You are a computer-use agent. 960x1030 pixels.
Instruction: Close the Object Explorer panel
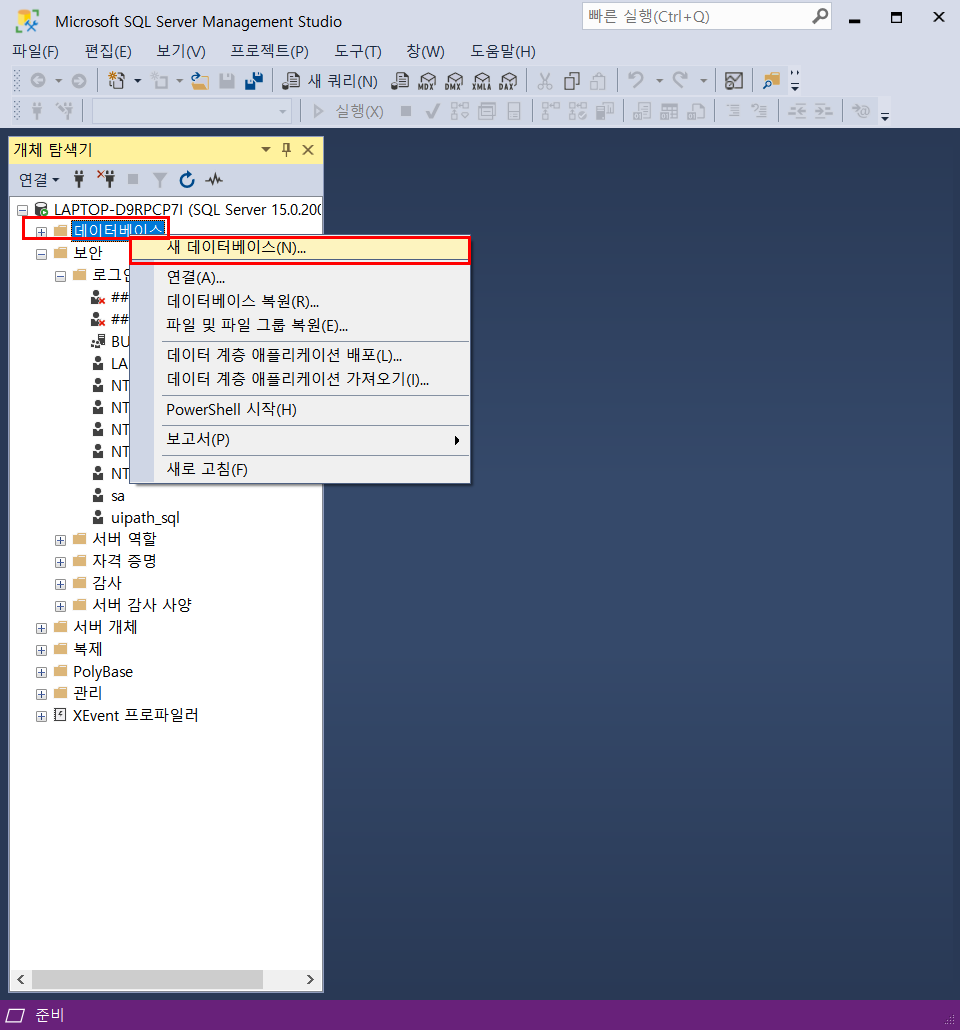tap(308, 150)
